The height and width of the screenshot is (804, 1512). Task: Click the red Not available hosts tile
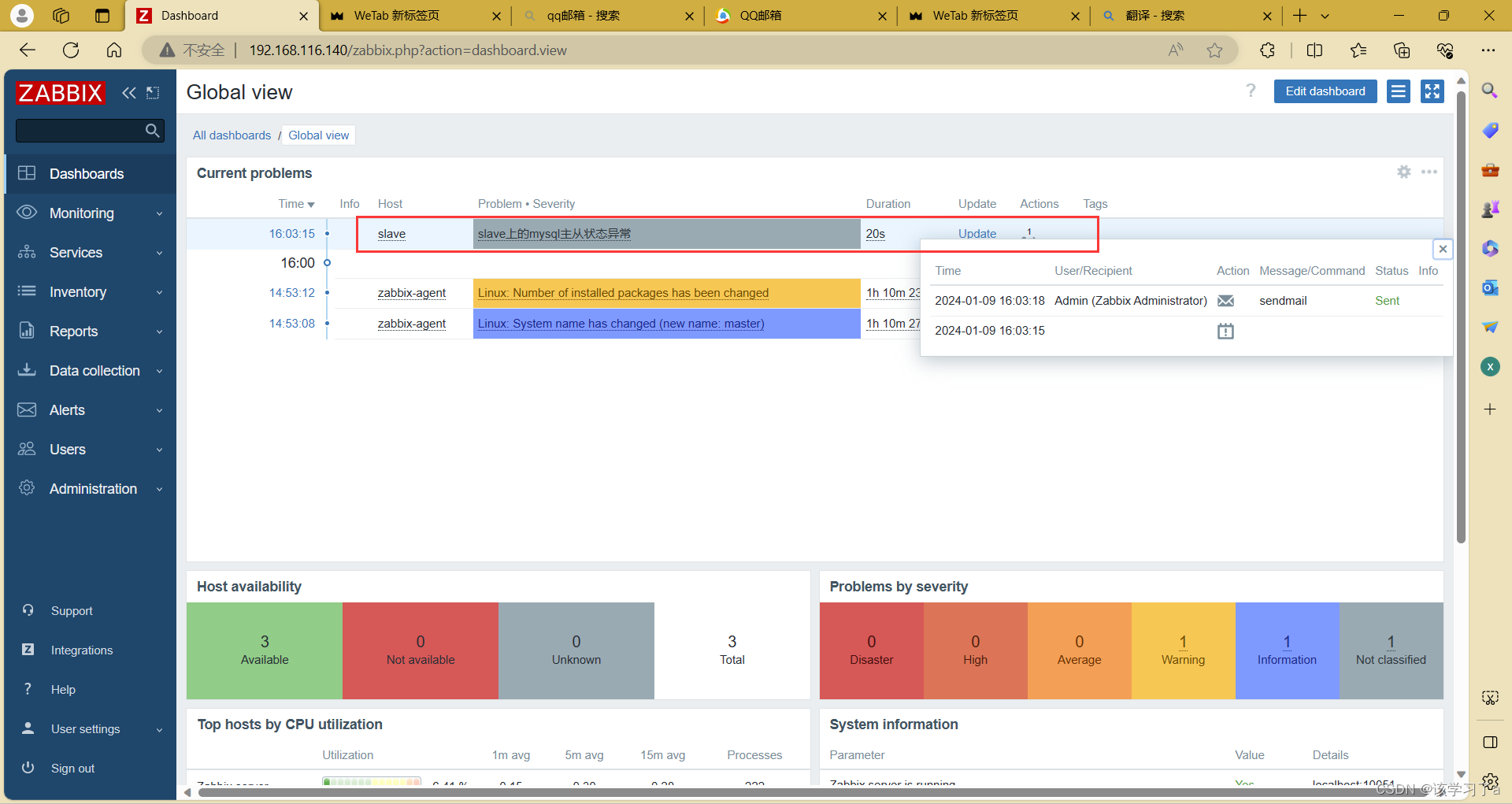click(421, 650)
